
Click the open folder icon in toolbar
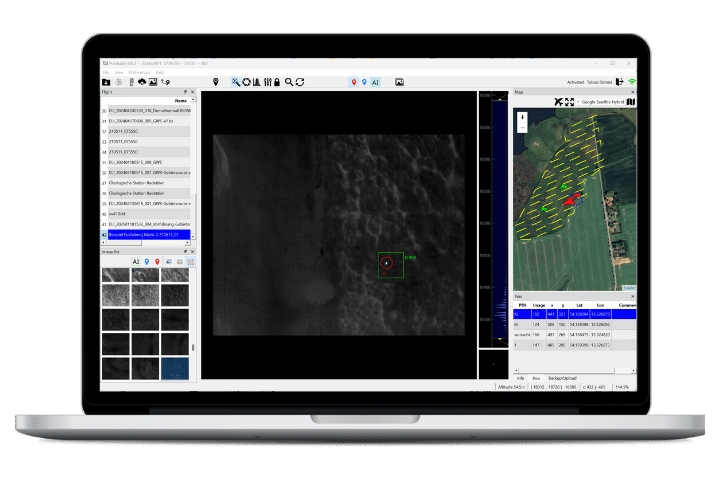[x=107, y=82]
